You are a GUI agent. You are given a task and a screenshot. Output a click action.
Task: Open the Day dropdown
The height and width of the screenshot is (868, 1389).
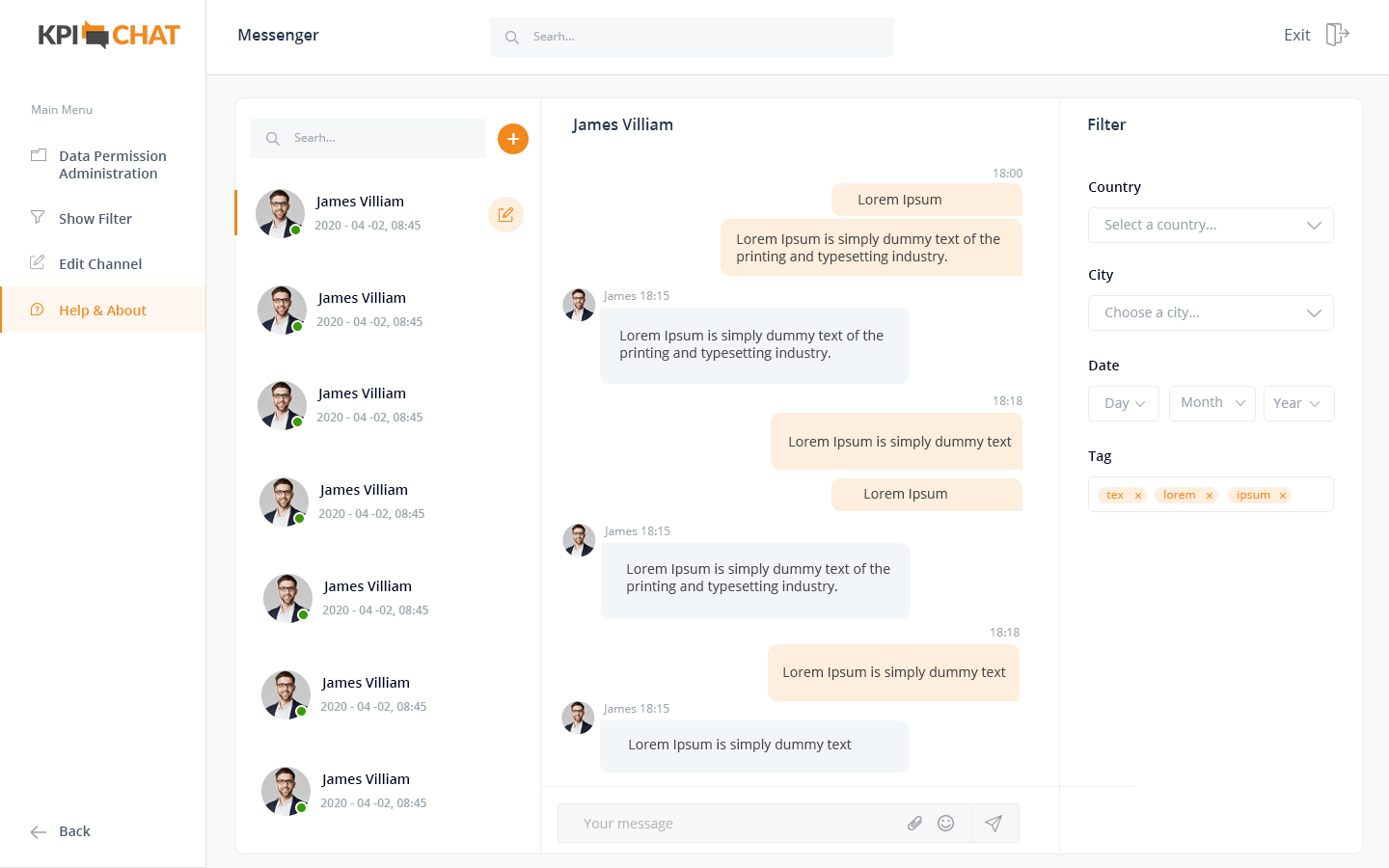point(1124,403)
